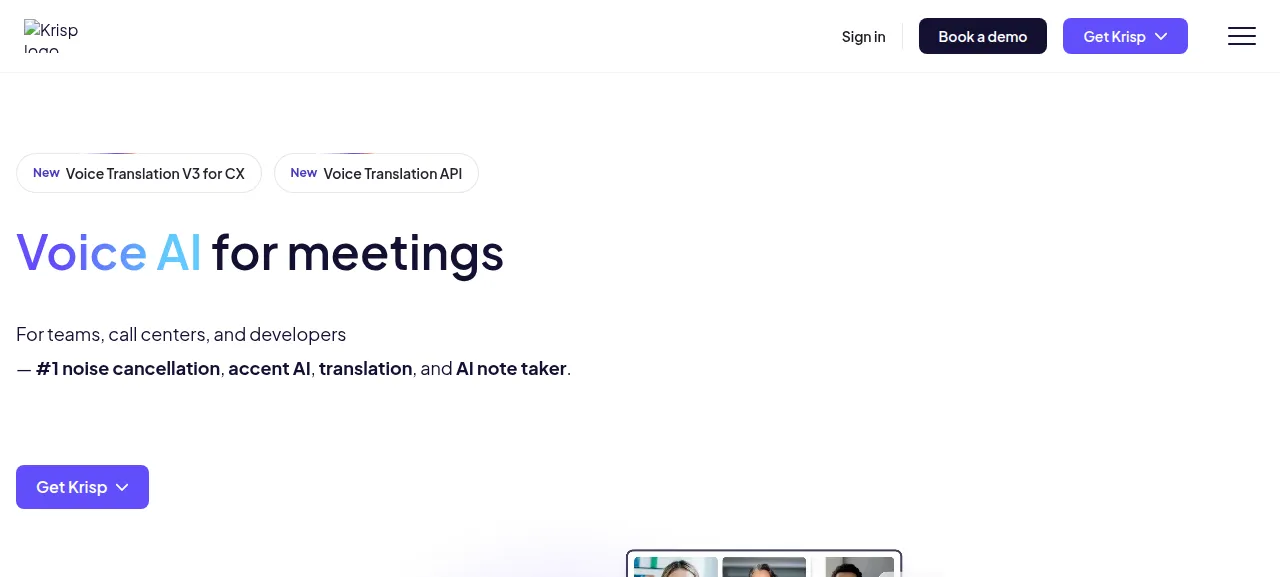
Task: Open Voice Translation API announcement pill
Action: tap(376, 173)
